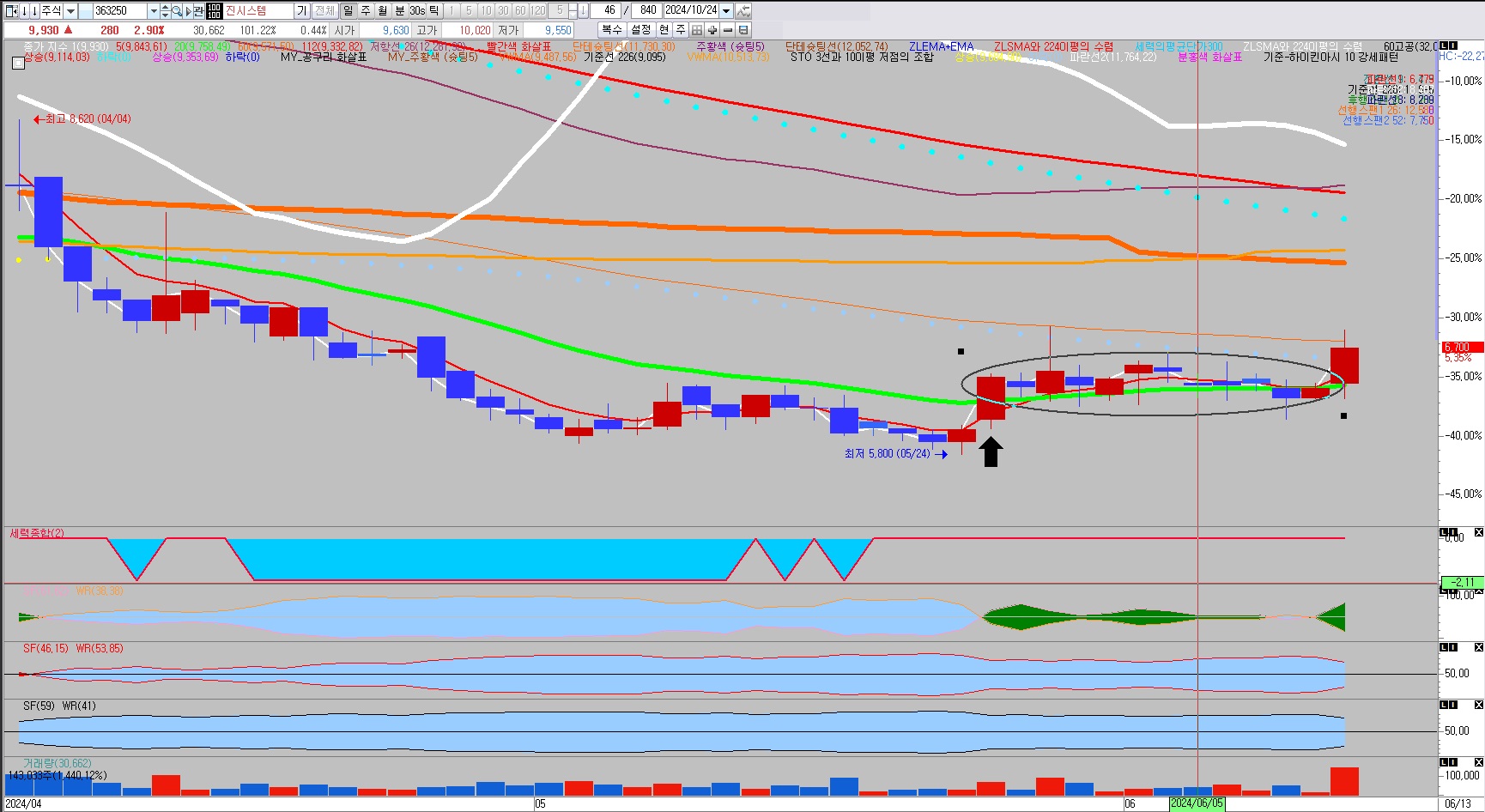
Task: Toggle the daily (일) chart period
Action: pos(348,10)
